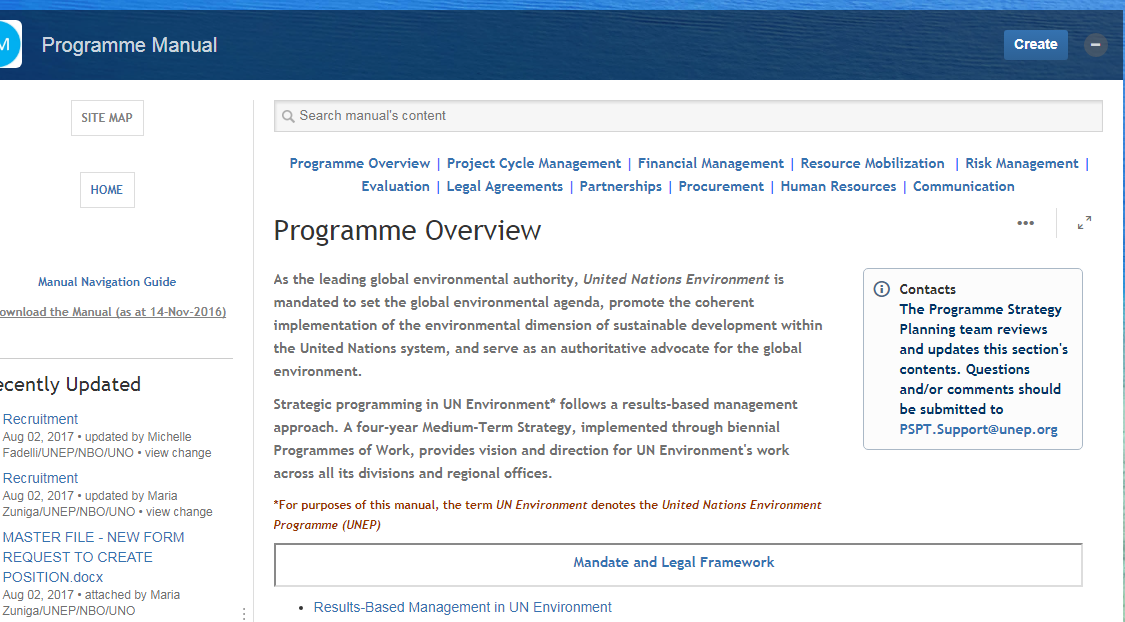Click the Create button
The width and height of the screenshot is (1125, 622).
coord(1035,44)
